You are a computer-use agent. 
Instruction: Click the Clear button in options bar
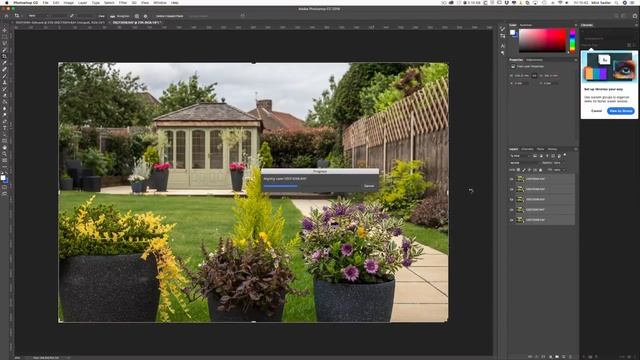pos(102,16)
